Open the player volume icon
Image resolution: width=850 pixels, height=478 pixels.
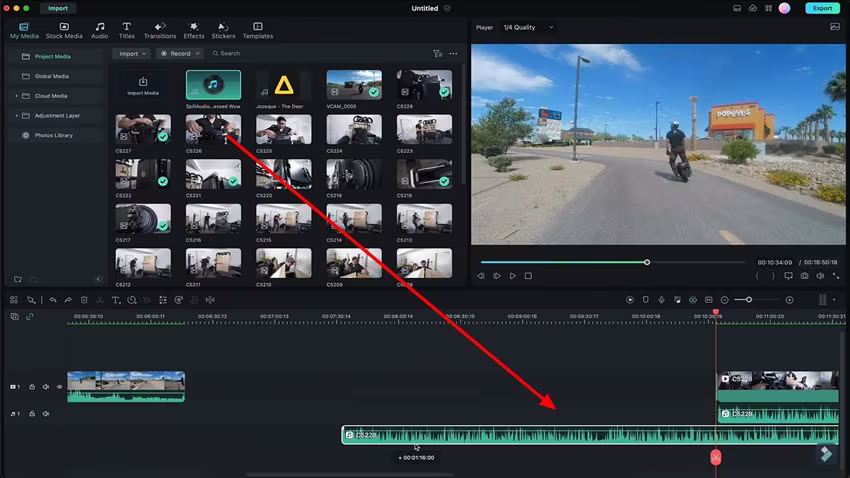point(820,276)
